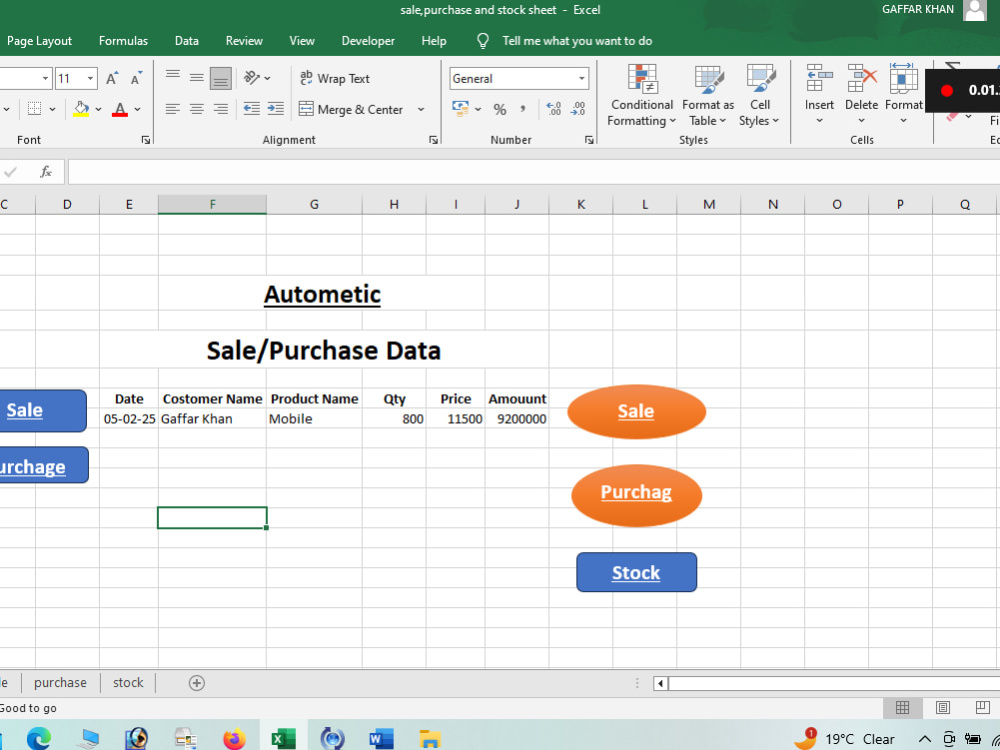This screenshot has height=750, width=1000.
Task: Click the Orientation text rotate icon
Action: [253, 78]
